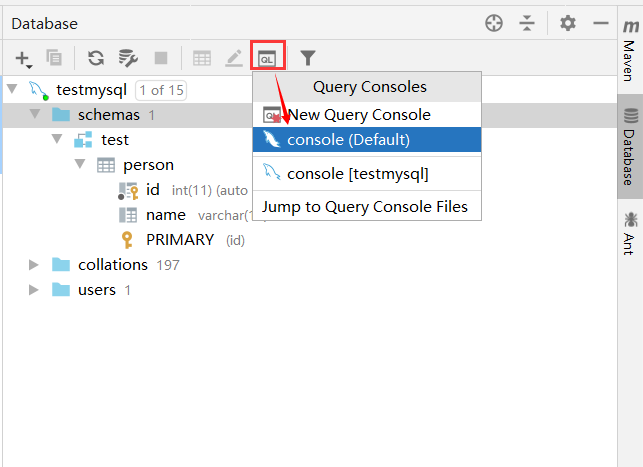The height and width of the screenshot is (467, 643).
Task: Expand the collations folder arrow
Action: pyautogui.click(x=34, y=265)
